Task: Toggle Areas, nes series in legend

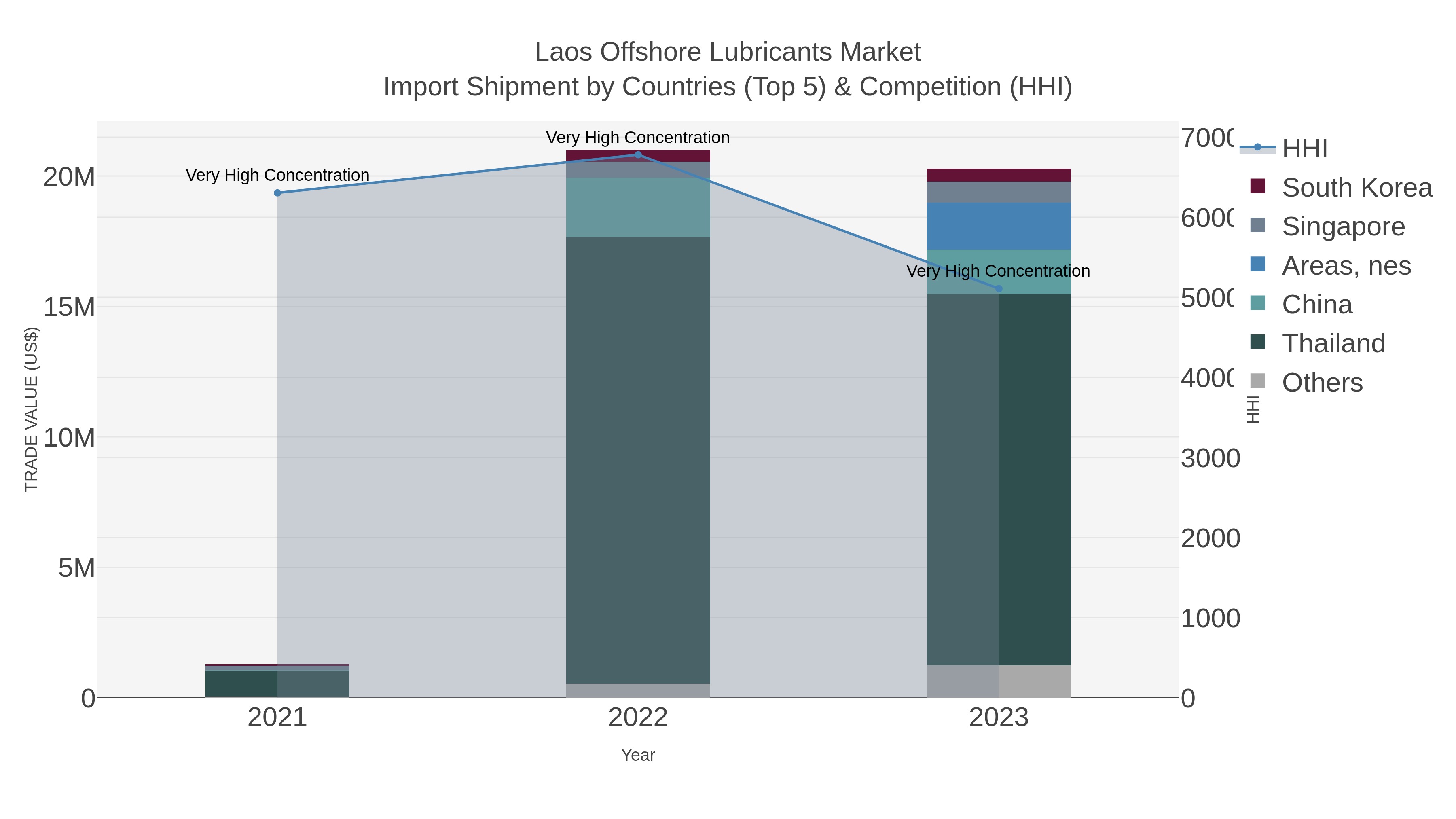Action: [1331, 266]
